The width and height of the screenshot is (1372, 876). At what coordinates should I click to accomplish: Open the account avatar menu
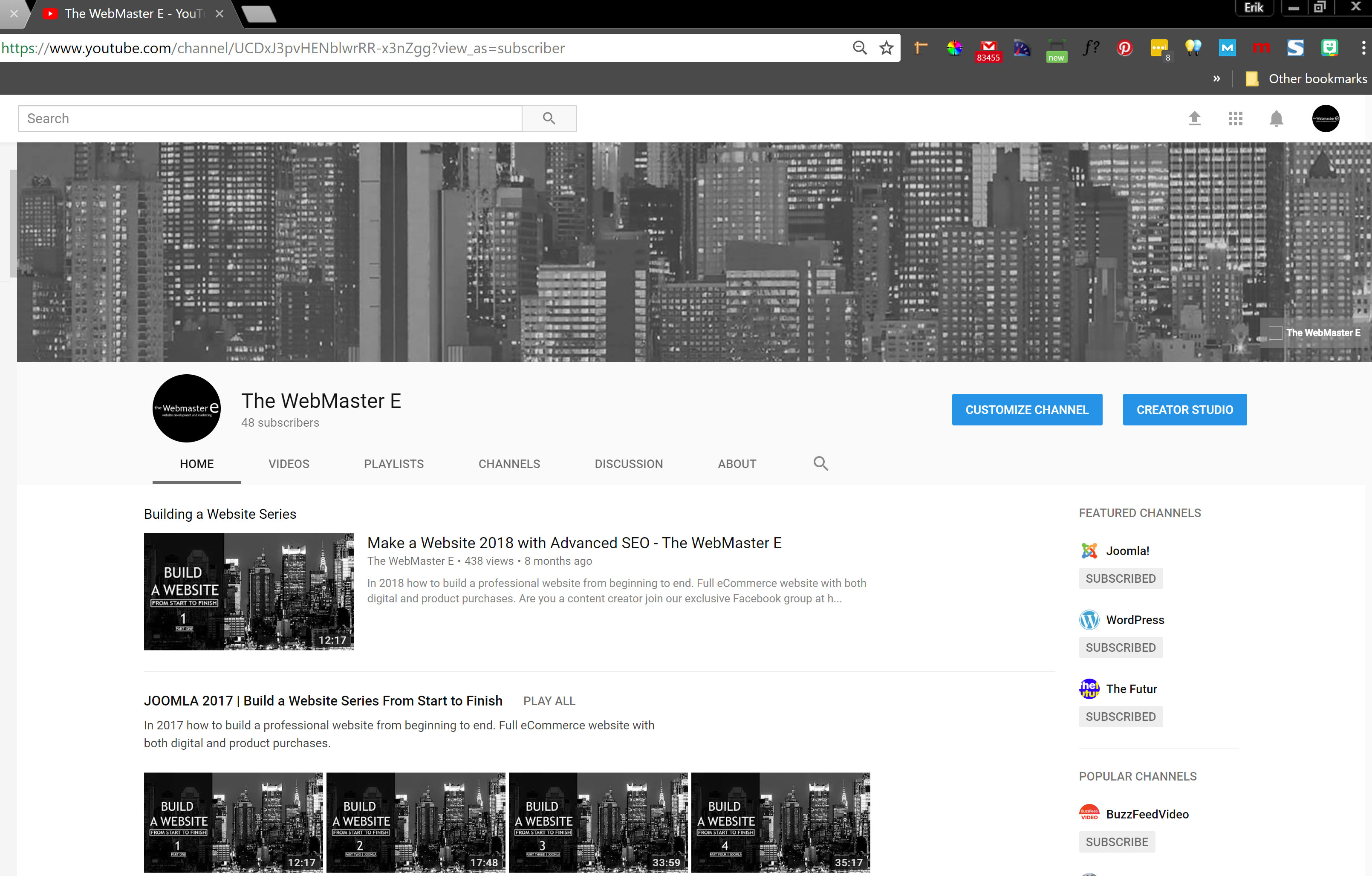(1325, 118)
